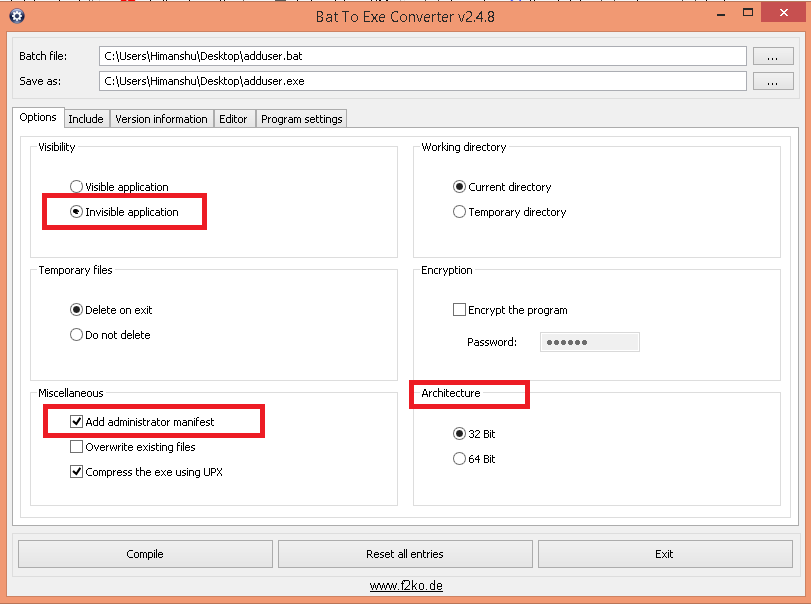
Task: Switch to the Version information tab
Action: [161, 118]
